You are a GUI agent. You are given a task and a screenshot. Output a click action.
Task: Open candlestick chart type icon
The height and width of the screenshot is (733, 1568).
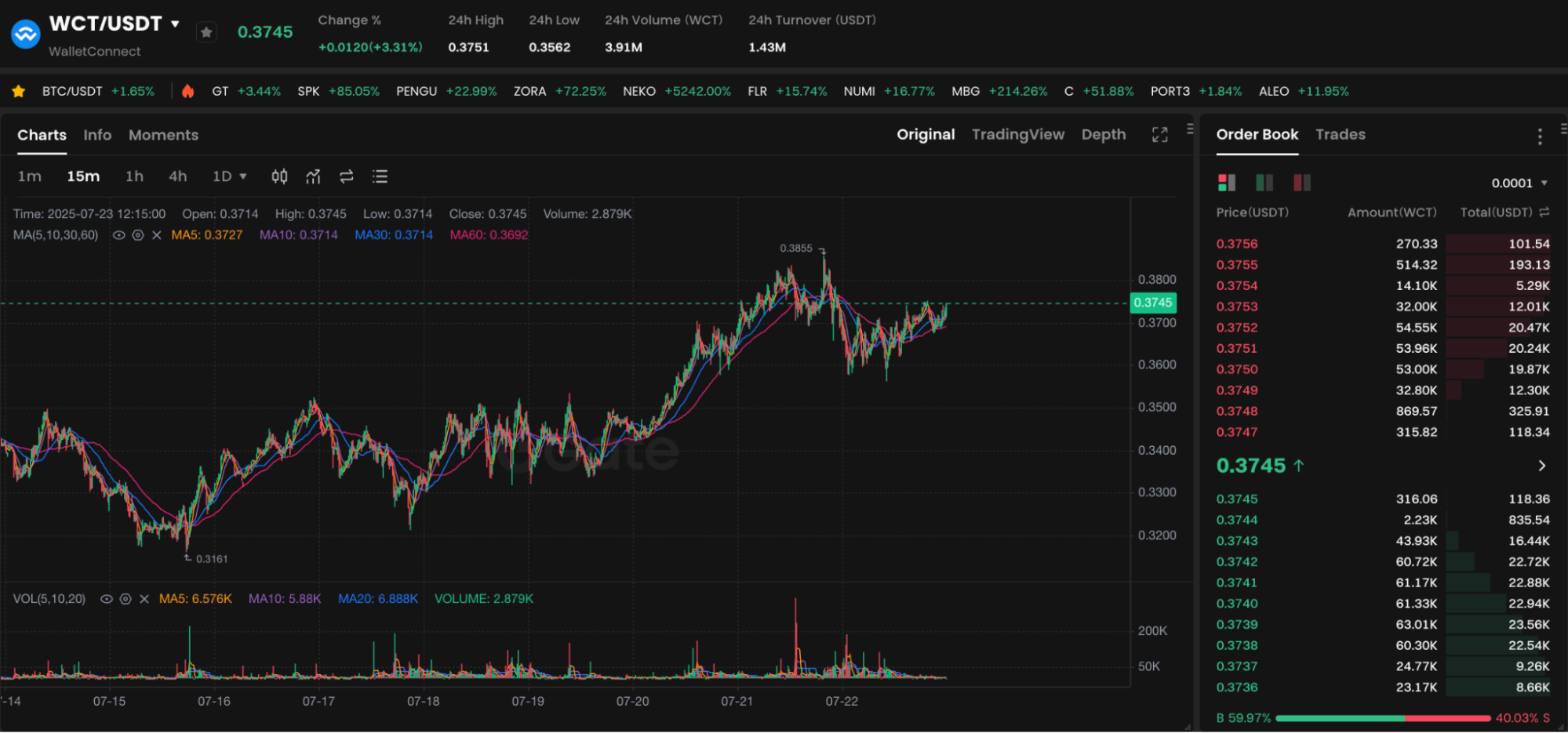[x=279, y=176]
